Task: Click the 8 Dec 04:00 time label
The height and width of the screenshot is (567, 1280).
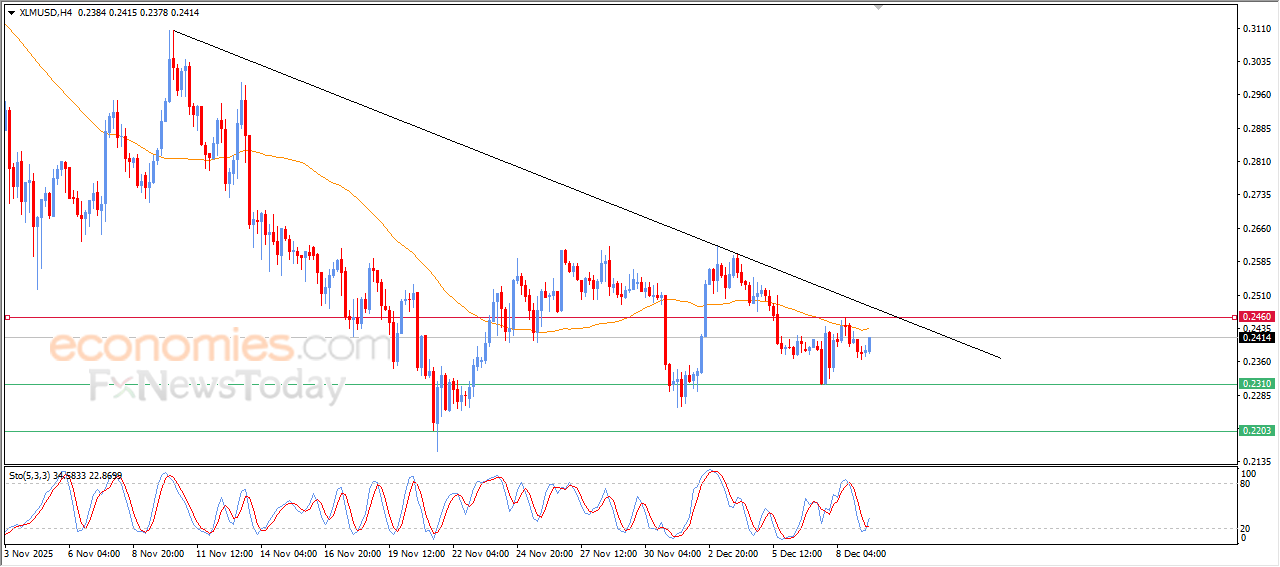Action: pyautogui.click(x=860, y=553)
